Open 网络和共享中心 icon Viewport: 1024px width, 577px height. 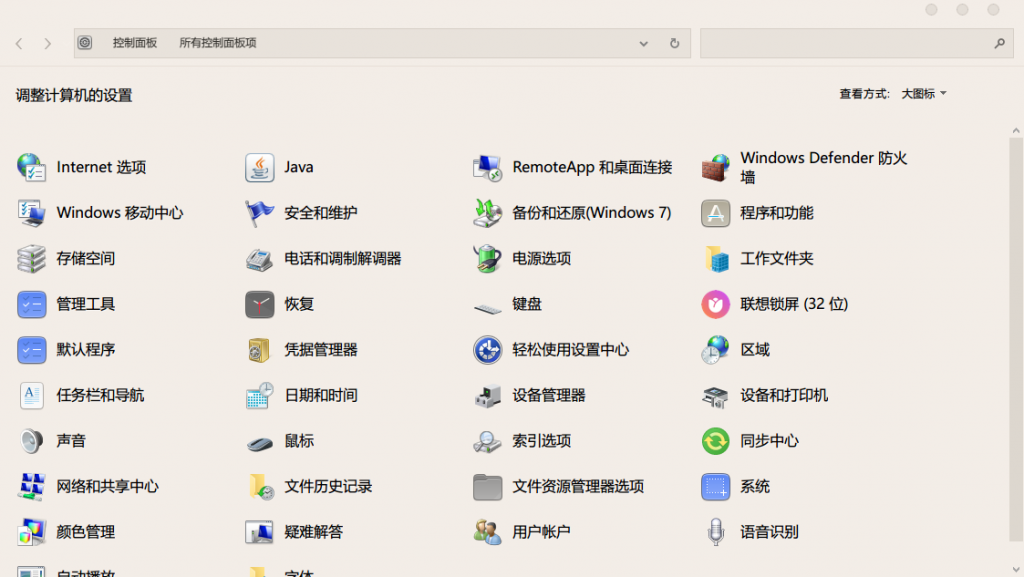point(31,488)
